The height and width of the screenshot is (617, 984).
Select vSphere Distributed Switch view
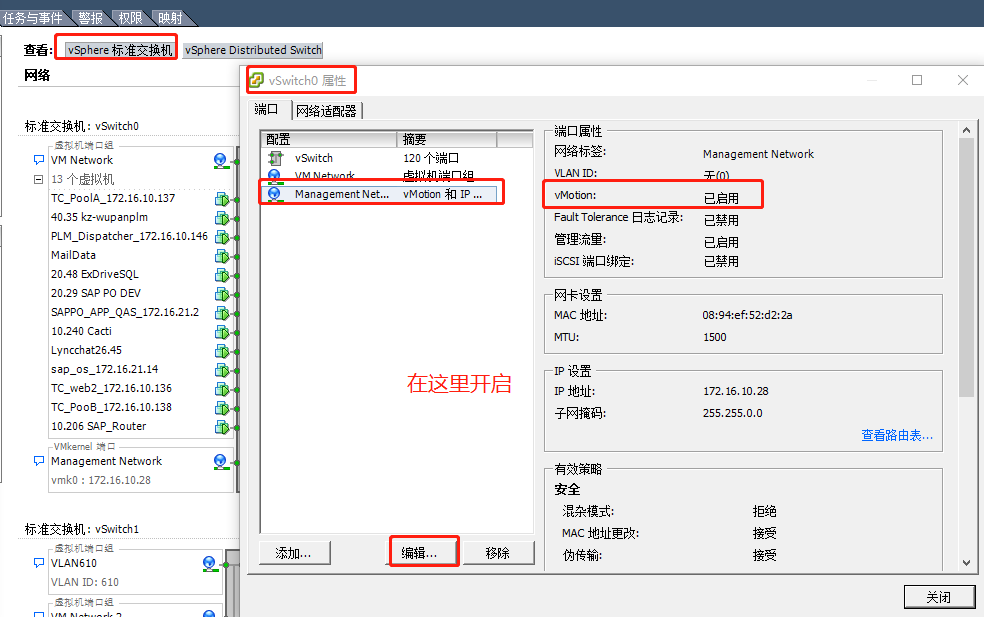pyautogui.click(x=253, y=50)
